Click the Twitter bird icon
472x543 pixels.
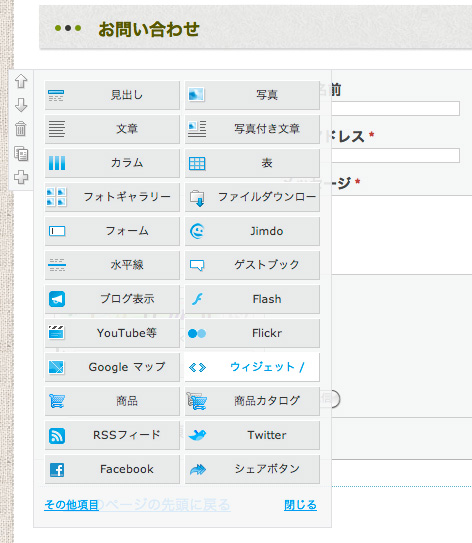pyautogui.click(x=197, y=435)
